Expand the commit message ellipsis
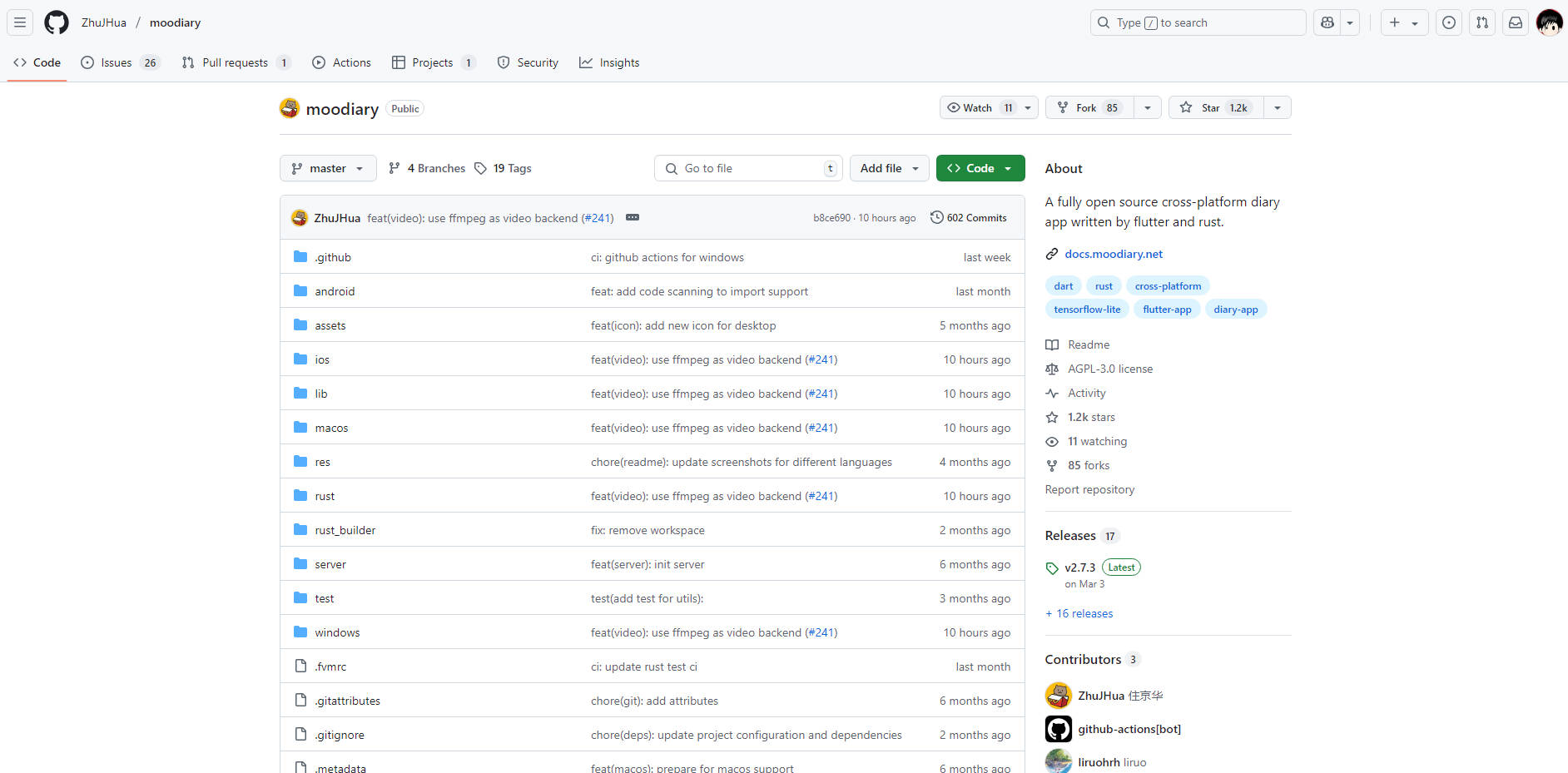This screenshot has height=773, width=1568. 633,217
